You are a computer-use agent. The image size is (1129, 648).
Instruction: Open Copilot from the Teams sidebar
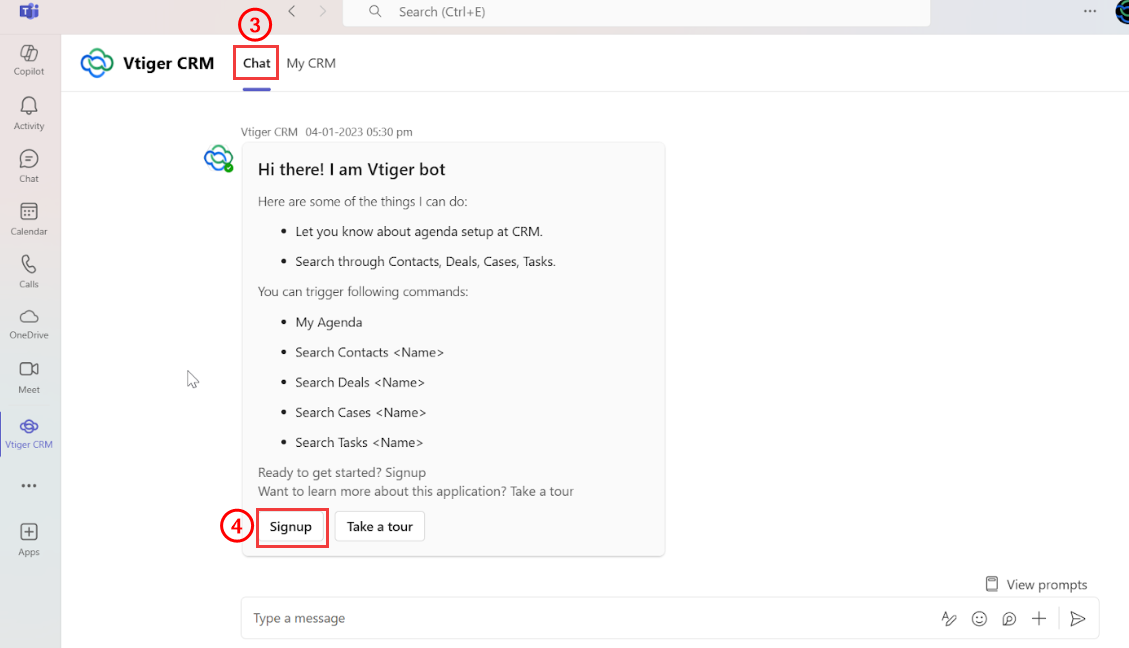point(29,60)
